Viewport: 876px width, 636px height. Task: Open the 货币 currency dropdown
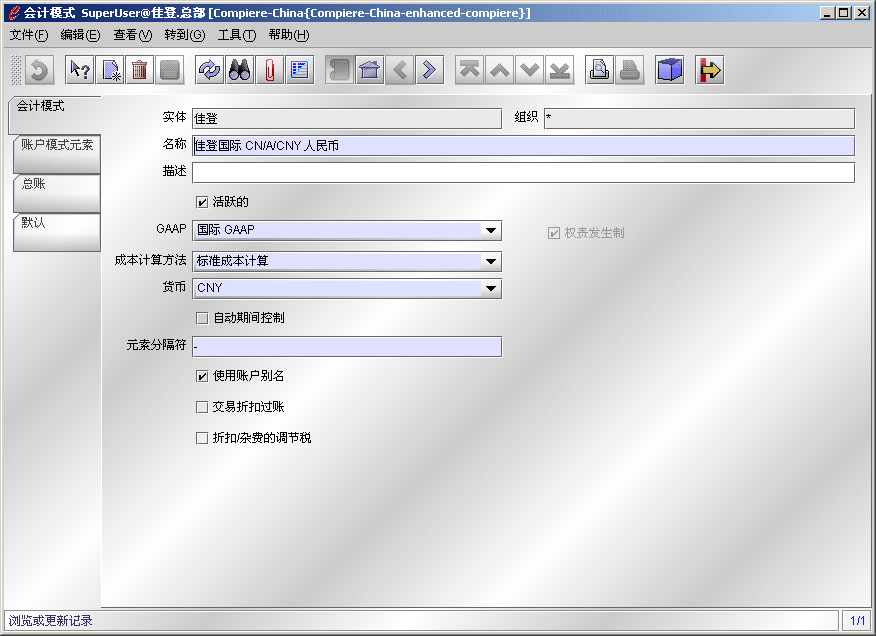click(491, 289)
